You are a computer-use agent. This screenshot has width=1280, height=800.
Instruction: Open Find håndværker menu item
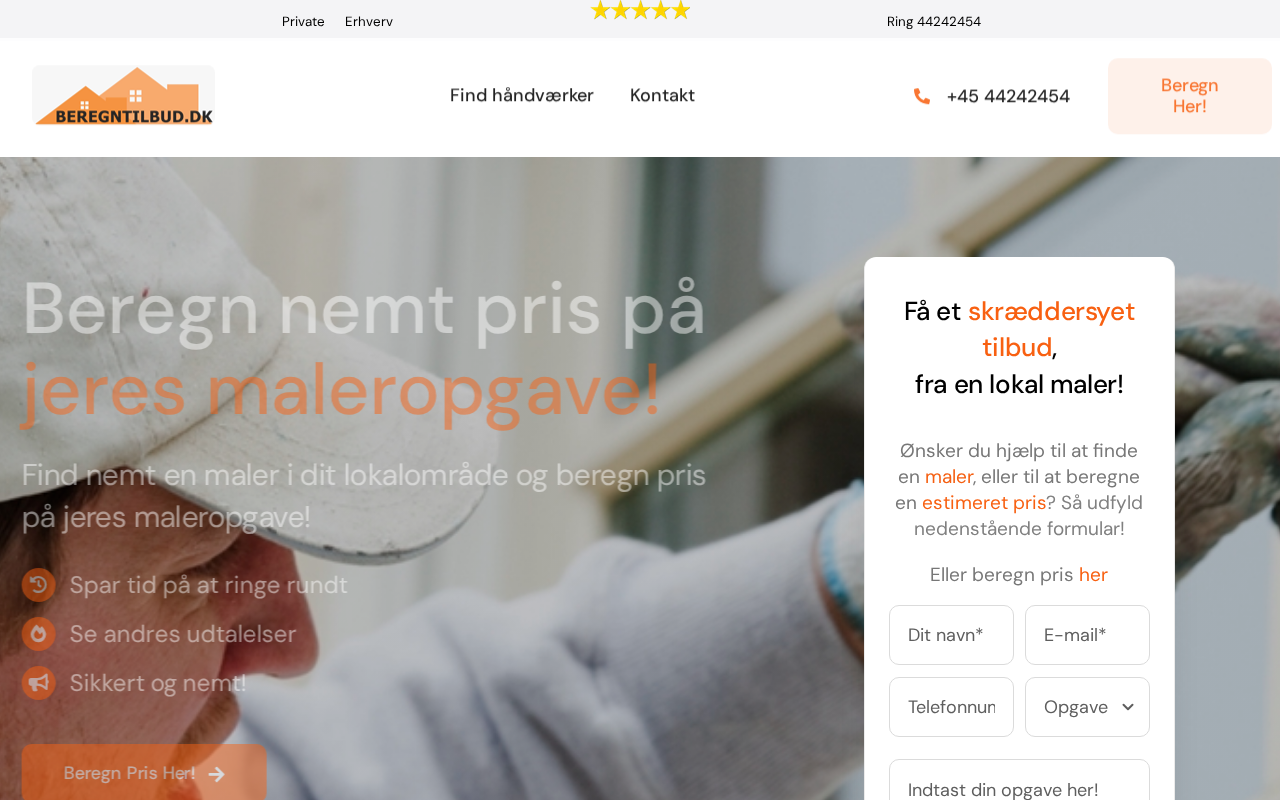(x=522, y=95)
